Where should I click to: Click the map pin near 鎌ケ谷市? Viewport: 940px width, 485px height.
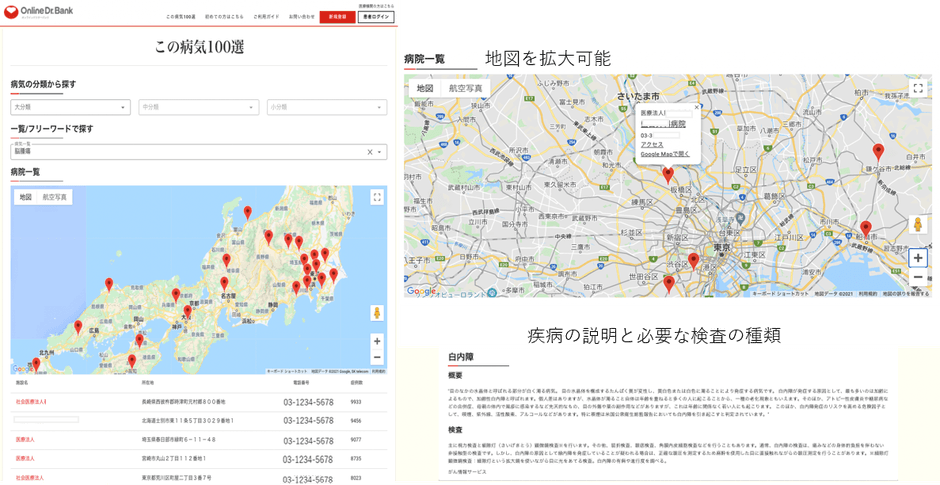click(x=878, y=151)
